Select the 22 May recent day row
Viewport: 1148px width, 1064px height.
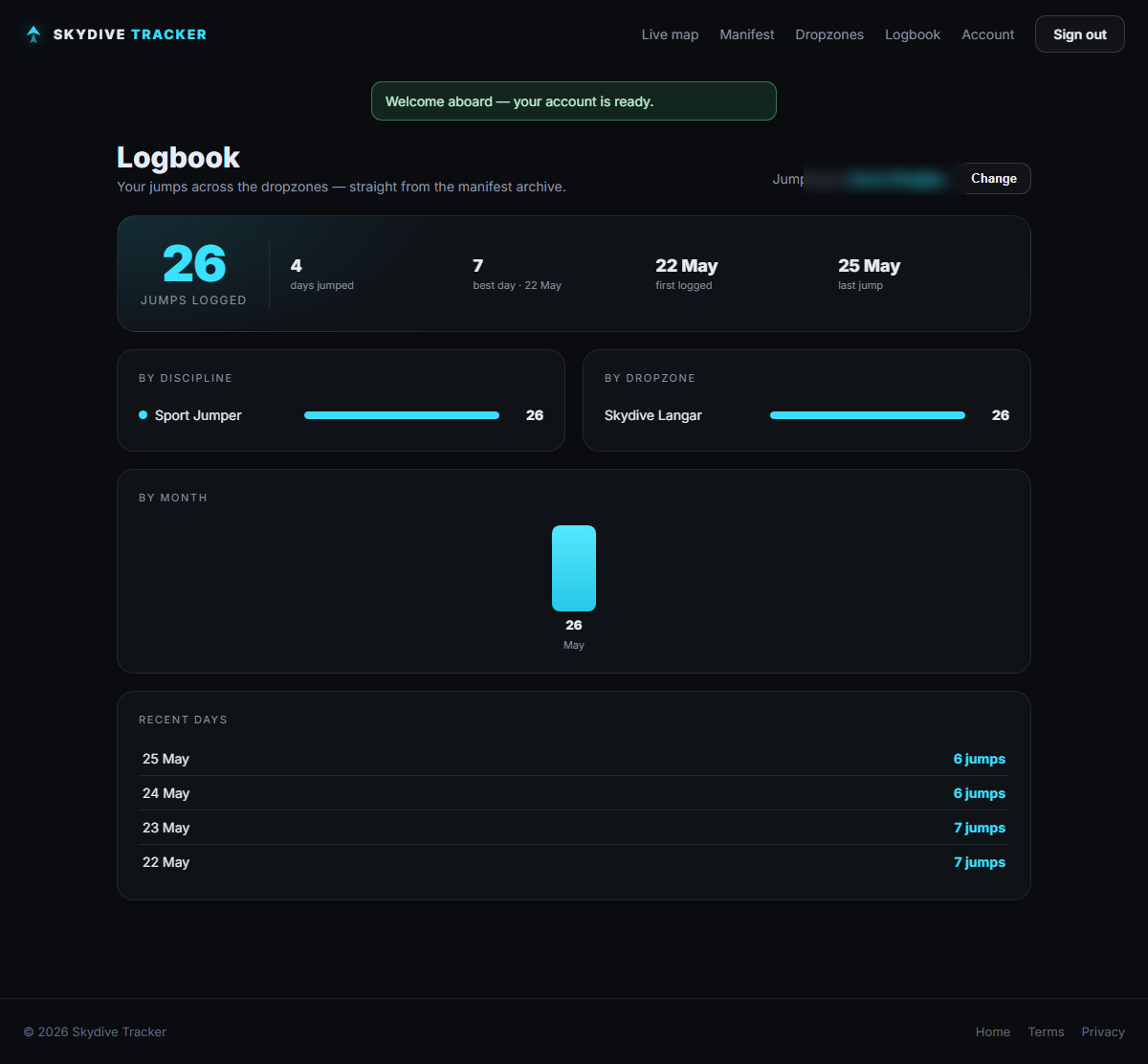coord(574,862)
